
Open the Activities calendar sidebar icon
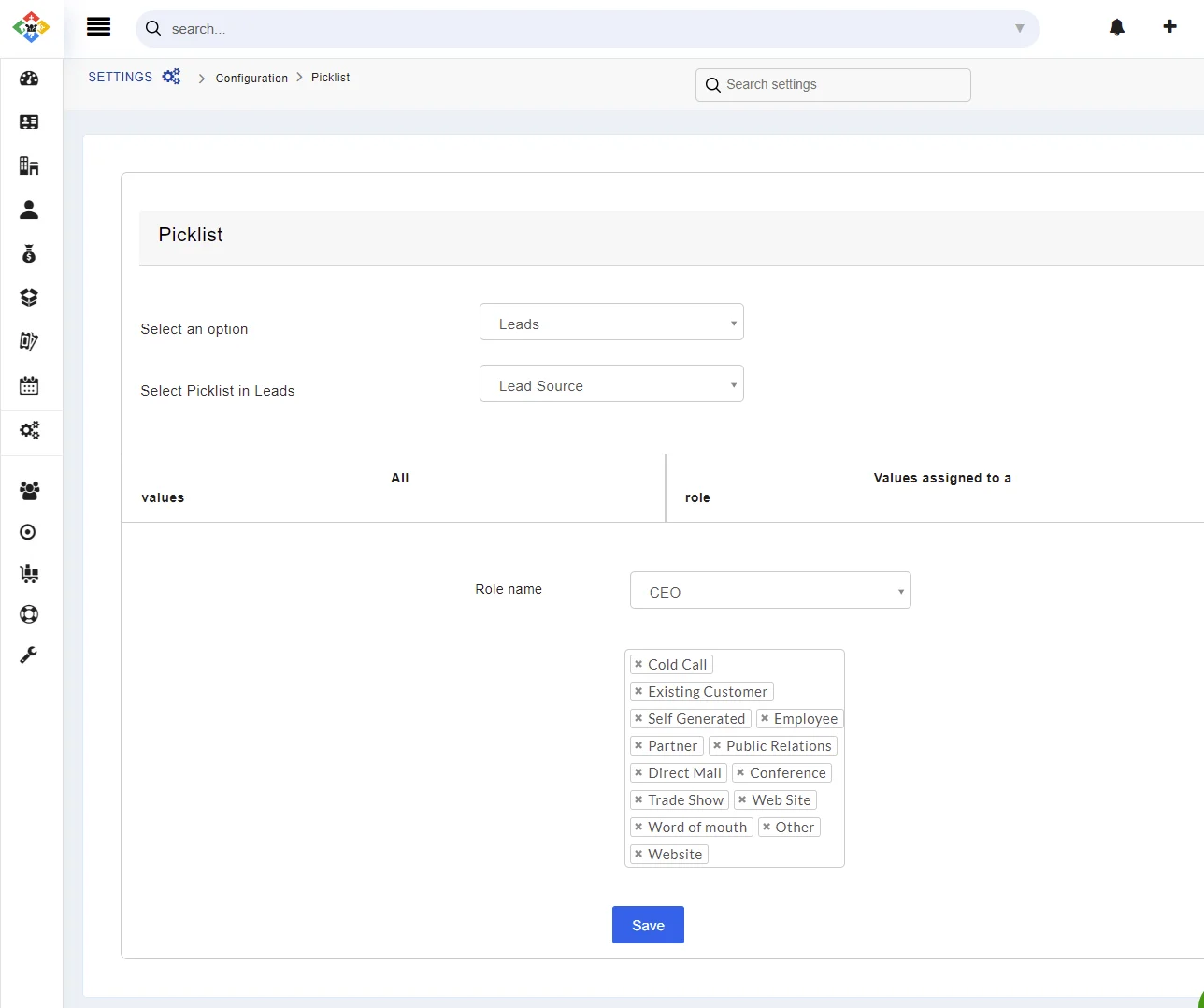pyautogui.click(x=29, y=384)
